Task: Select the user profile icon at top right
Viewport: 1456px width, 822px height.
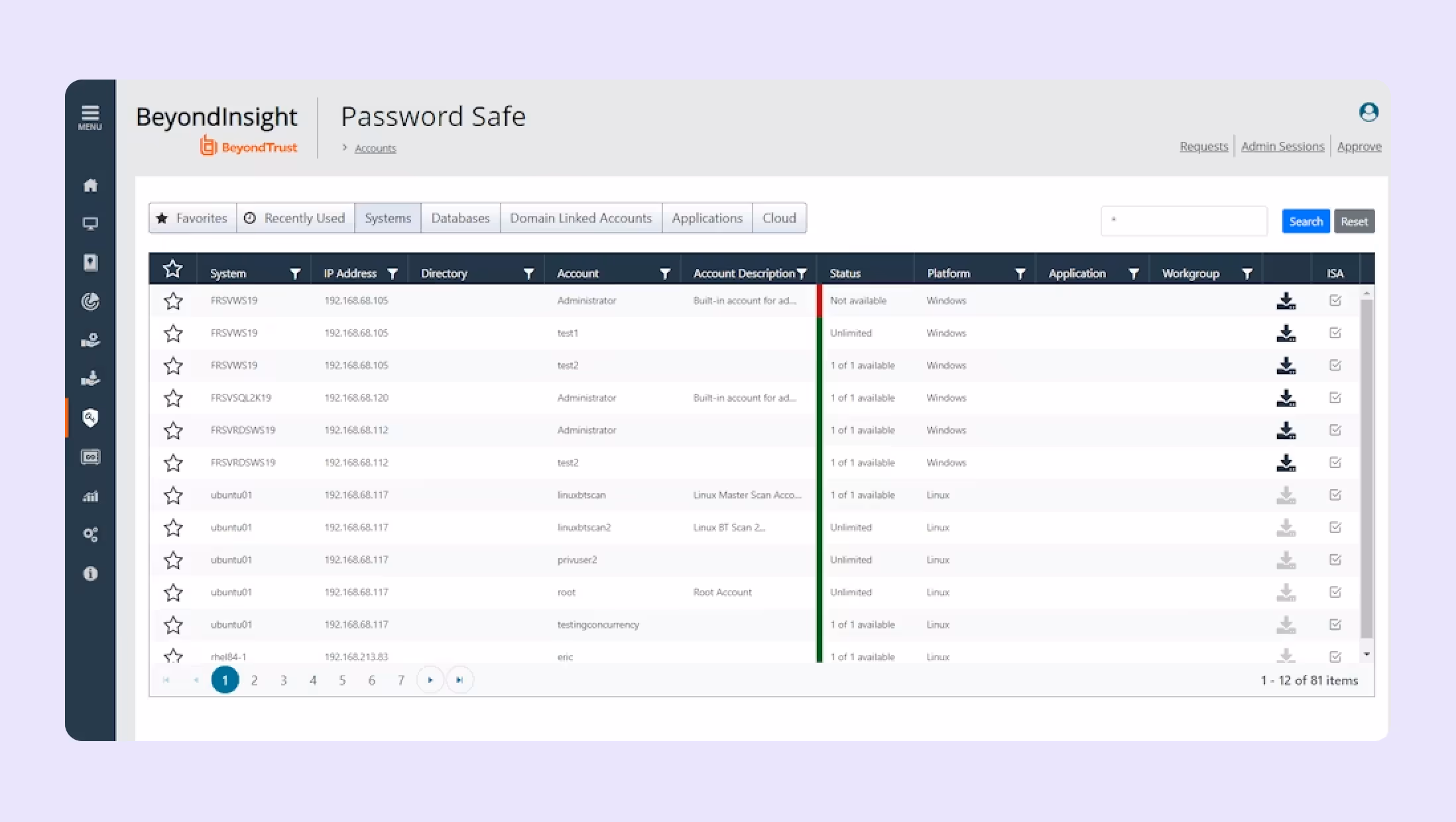Action: click(1368, 113)
